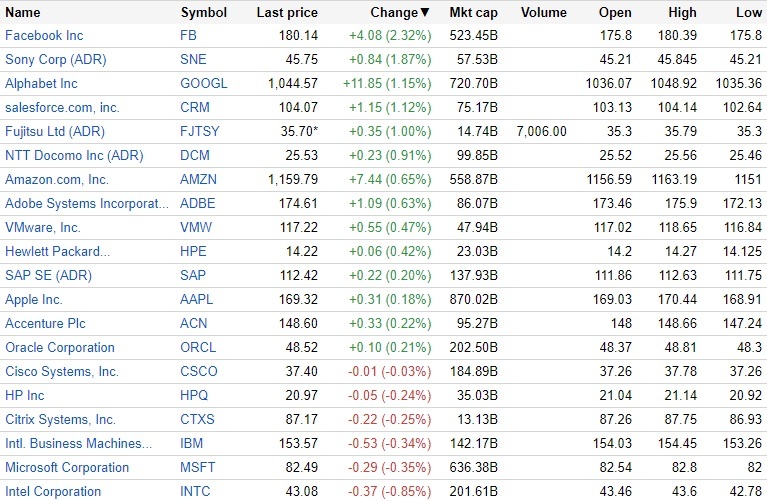Open the FB ticker symbol link
Image resolution: width=767 pixels, height=501 pixels.
[189, 36]
